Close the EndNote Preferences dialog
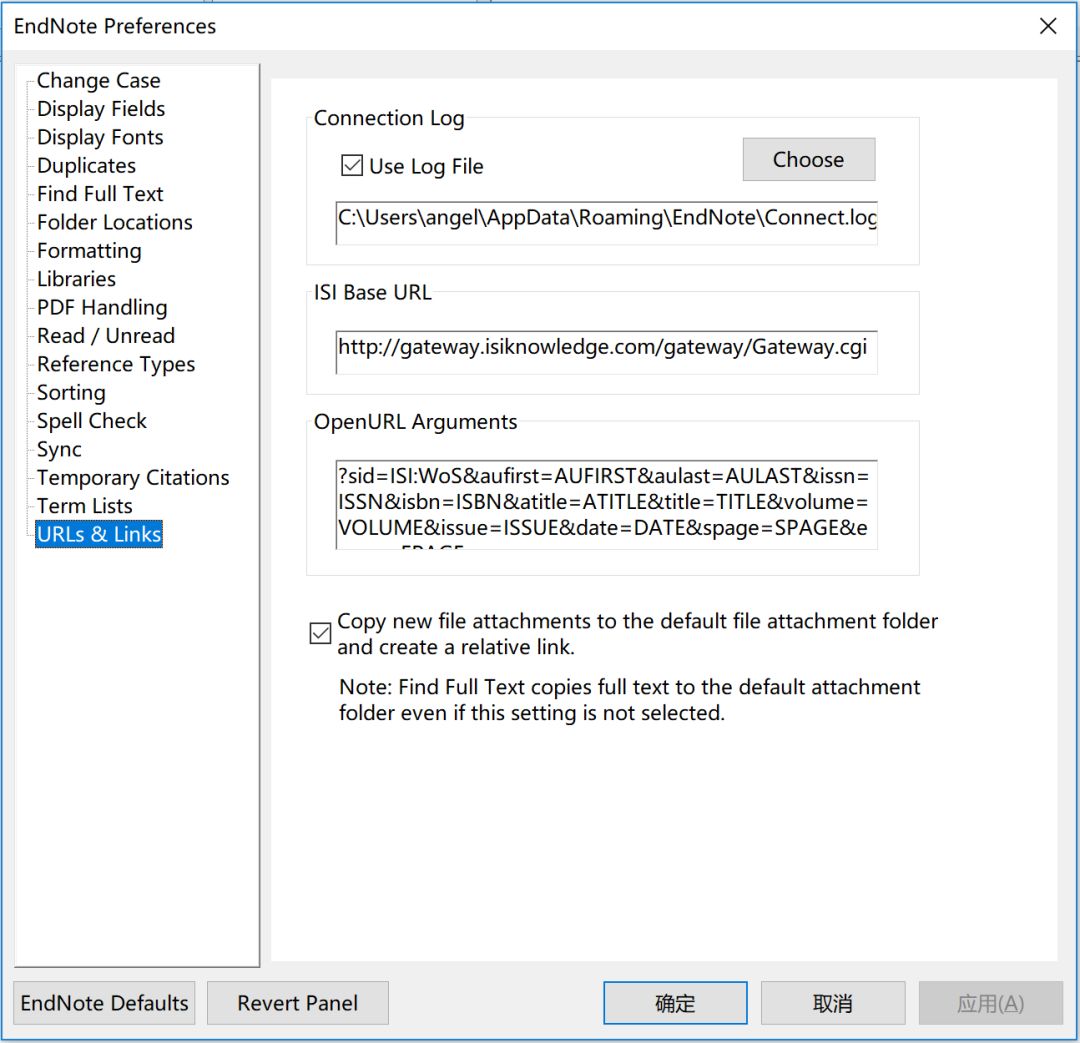The height and width of the screenshot is (1043, 1080). pyautogui.click(x=1048, y=26)
